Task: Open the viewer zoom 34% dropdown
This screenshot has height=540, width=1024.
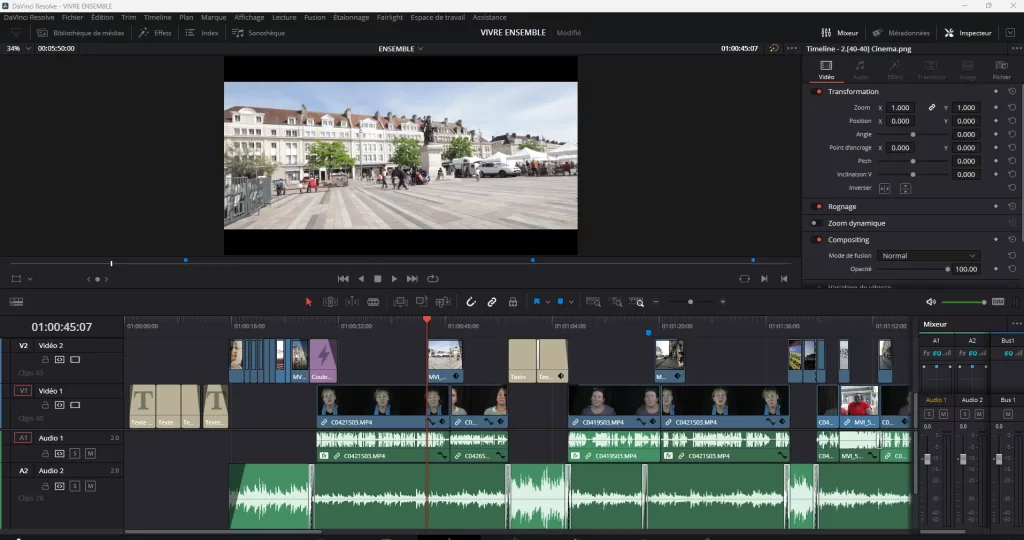Action: 28,48
